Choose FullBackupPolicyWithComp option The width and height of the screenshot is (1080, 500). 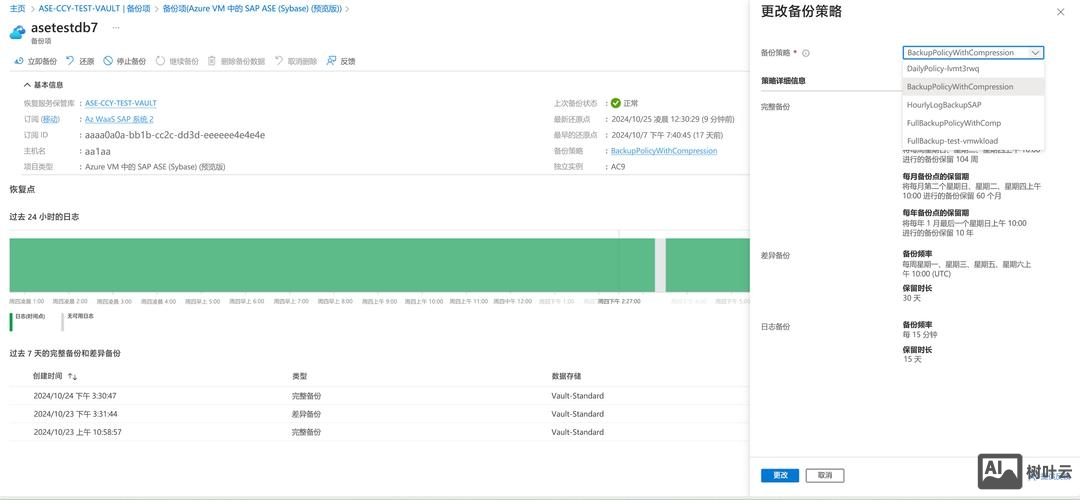(x=973, y=123)
